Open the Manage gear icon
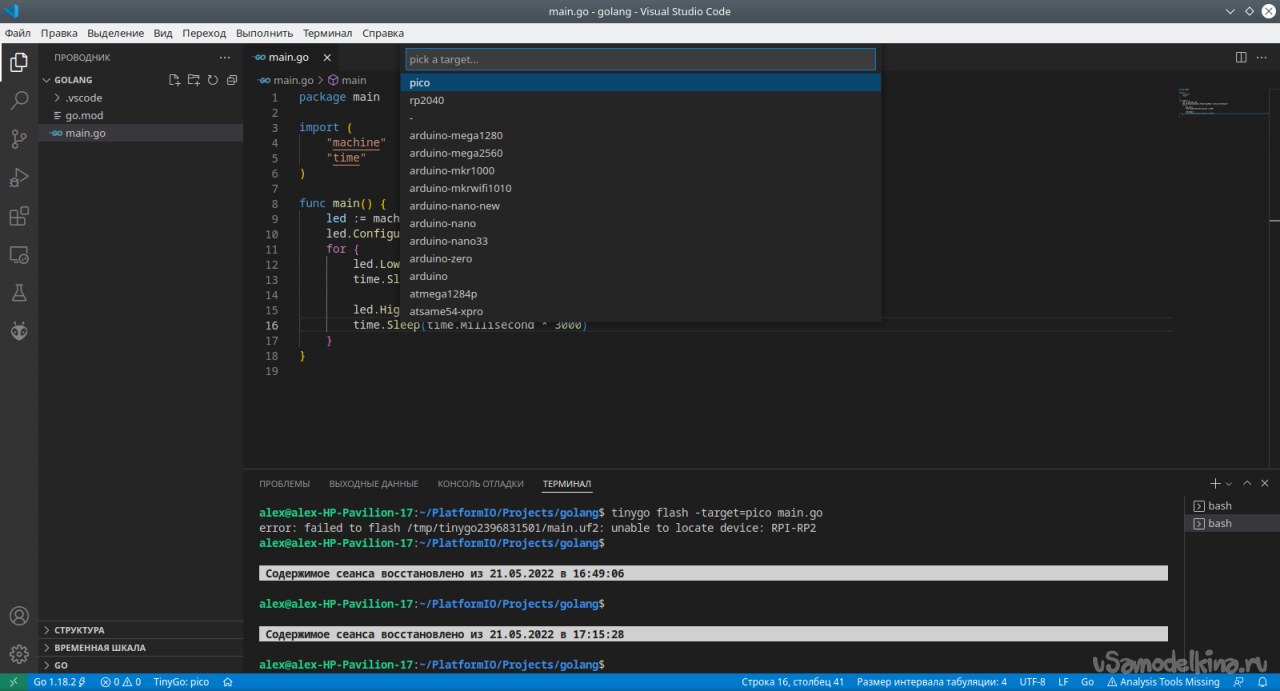 point(19,654)
